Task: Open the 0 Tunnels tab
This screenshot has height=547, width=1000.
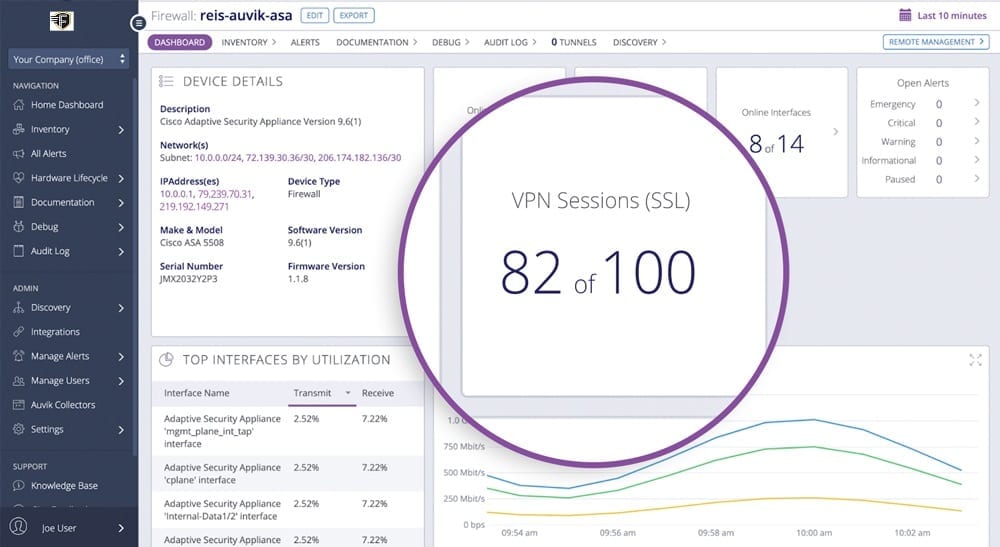Action: pyautogui.click(x=574, y=42)
